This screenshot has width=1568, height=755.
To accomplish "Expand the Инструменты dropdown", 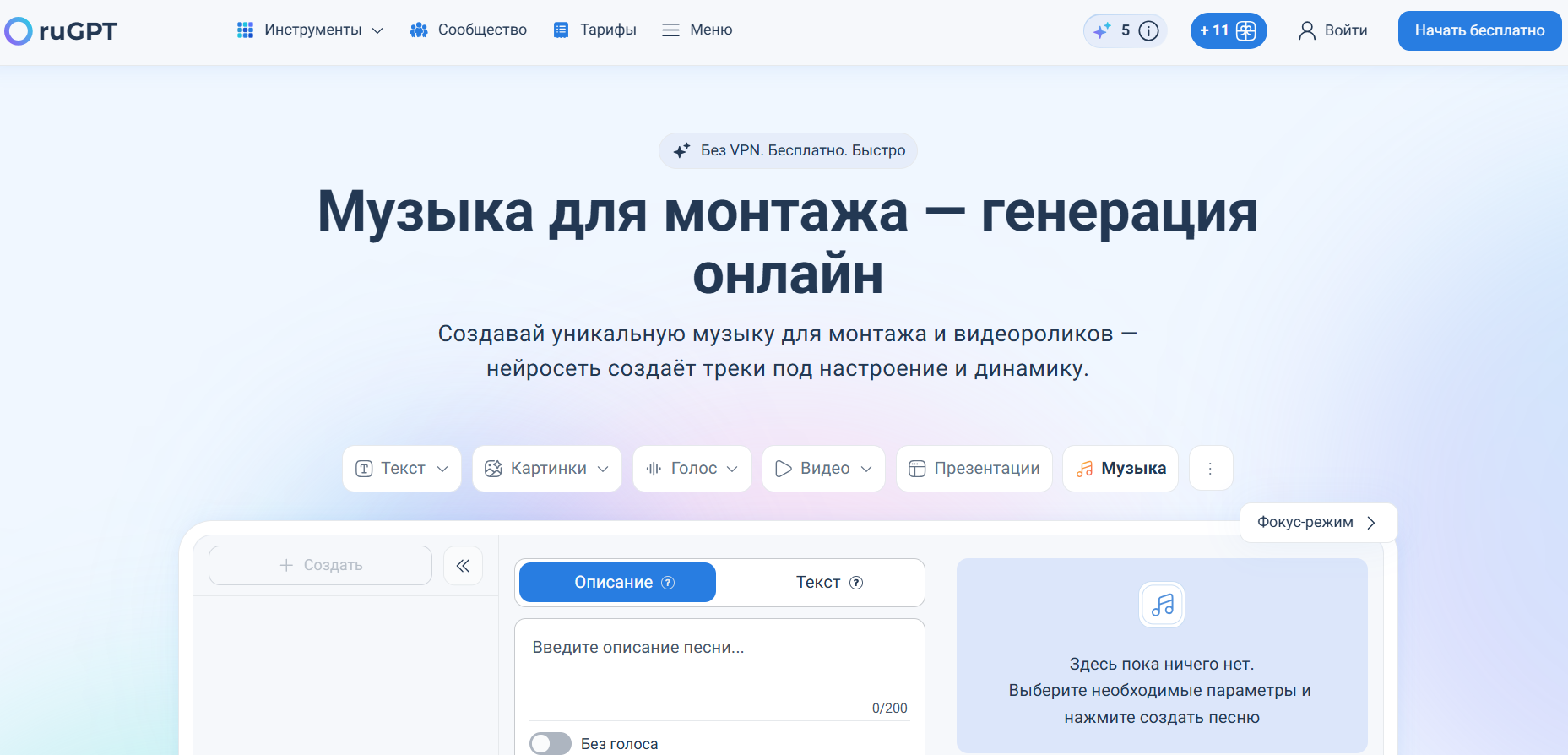I will pos(310,30).
